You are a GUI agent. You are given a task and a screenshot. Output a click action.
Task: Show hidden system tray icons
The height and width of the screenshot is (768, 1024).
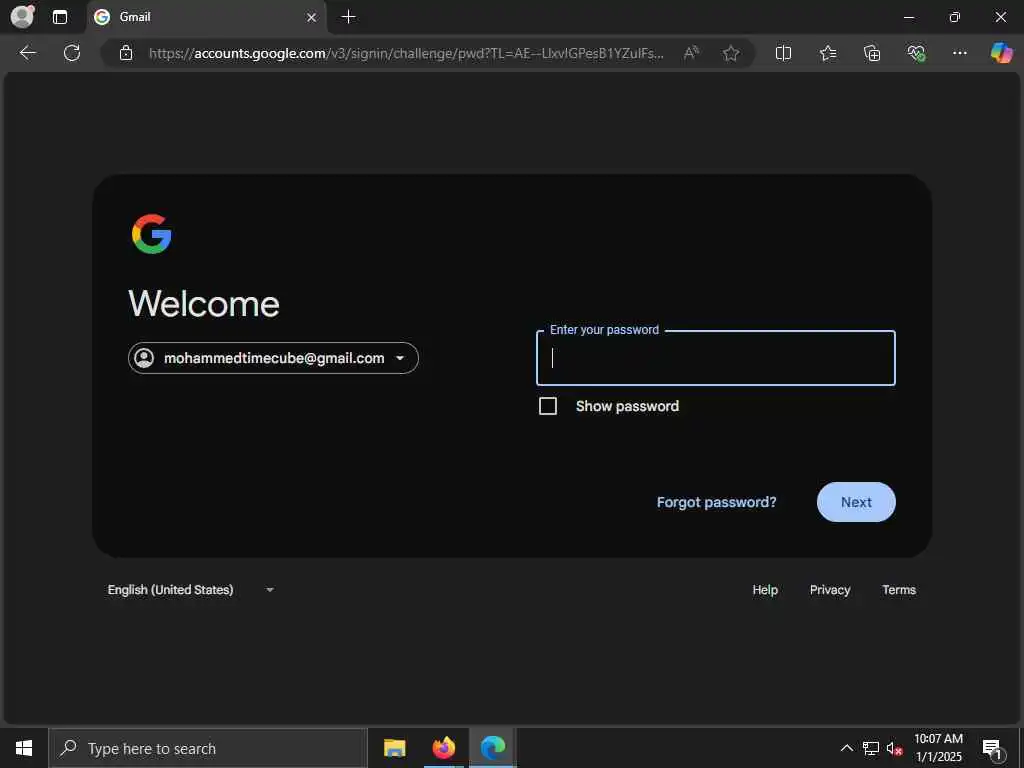pyautogui.click(x=846, y=748)
